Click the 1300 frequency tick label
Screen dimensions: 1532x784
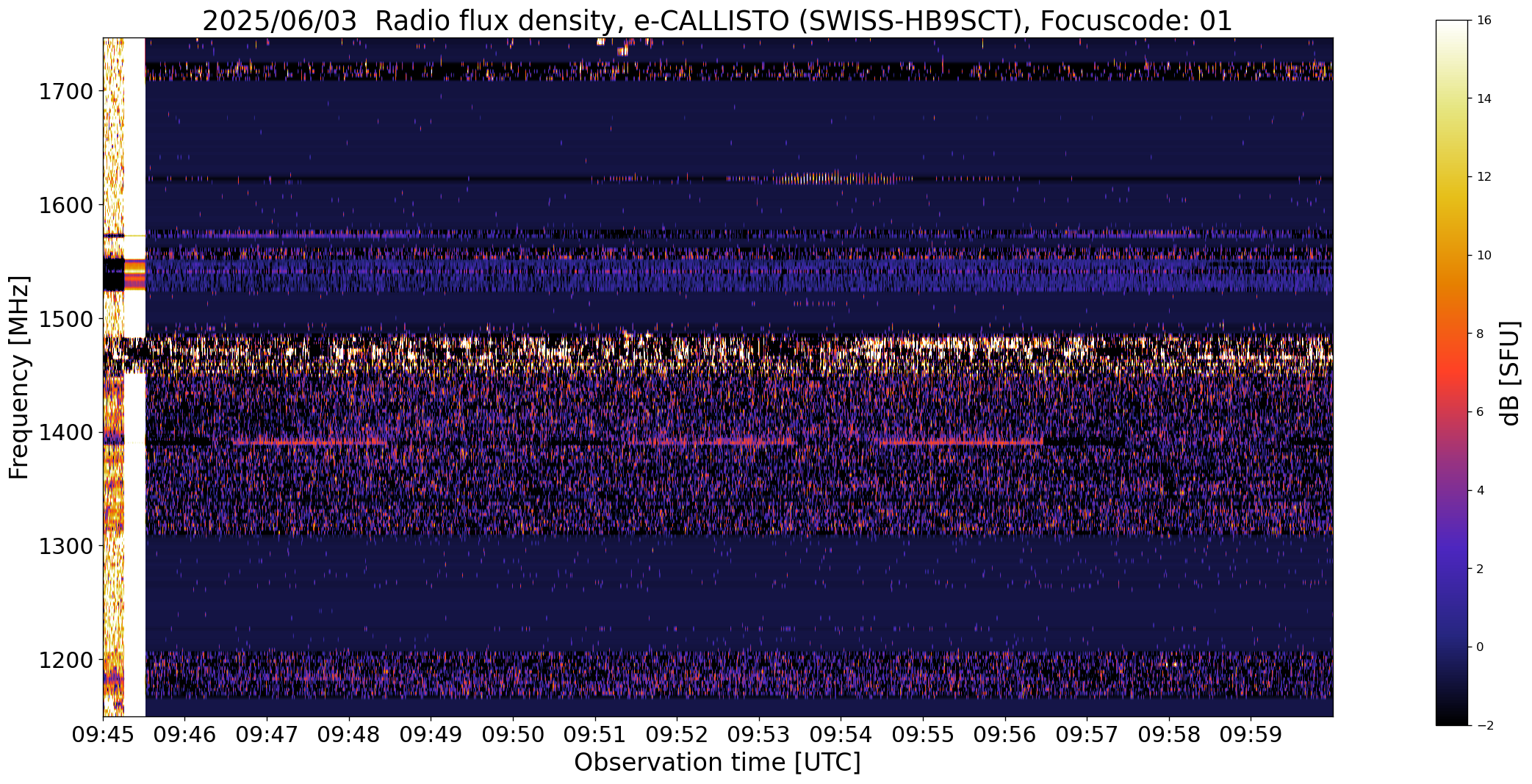(x=65, y=547)
